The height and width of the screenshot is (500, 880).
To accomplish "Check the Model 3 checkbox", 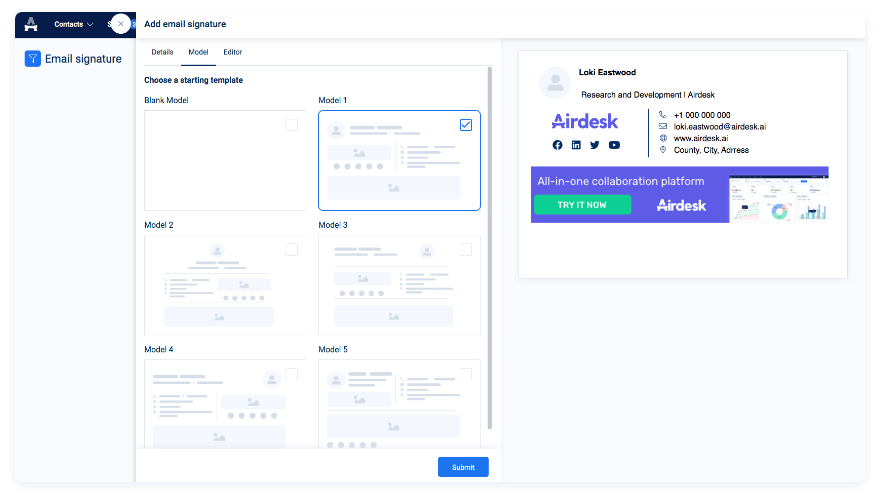I will click(466, 249).
